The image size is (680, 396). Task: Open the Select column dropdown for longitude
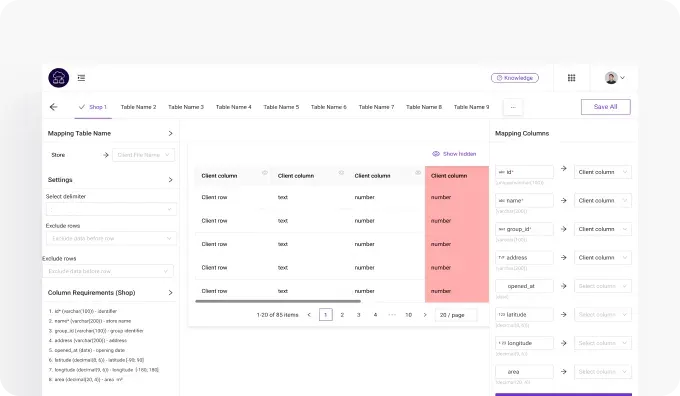click(603, 343)
